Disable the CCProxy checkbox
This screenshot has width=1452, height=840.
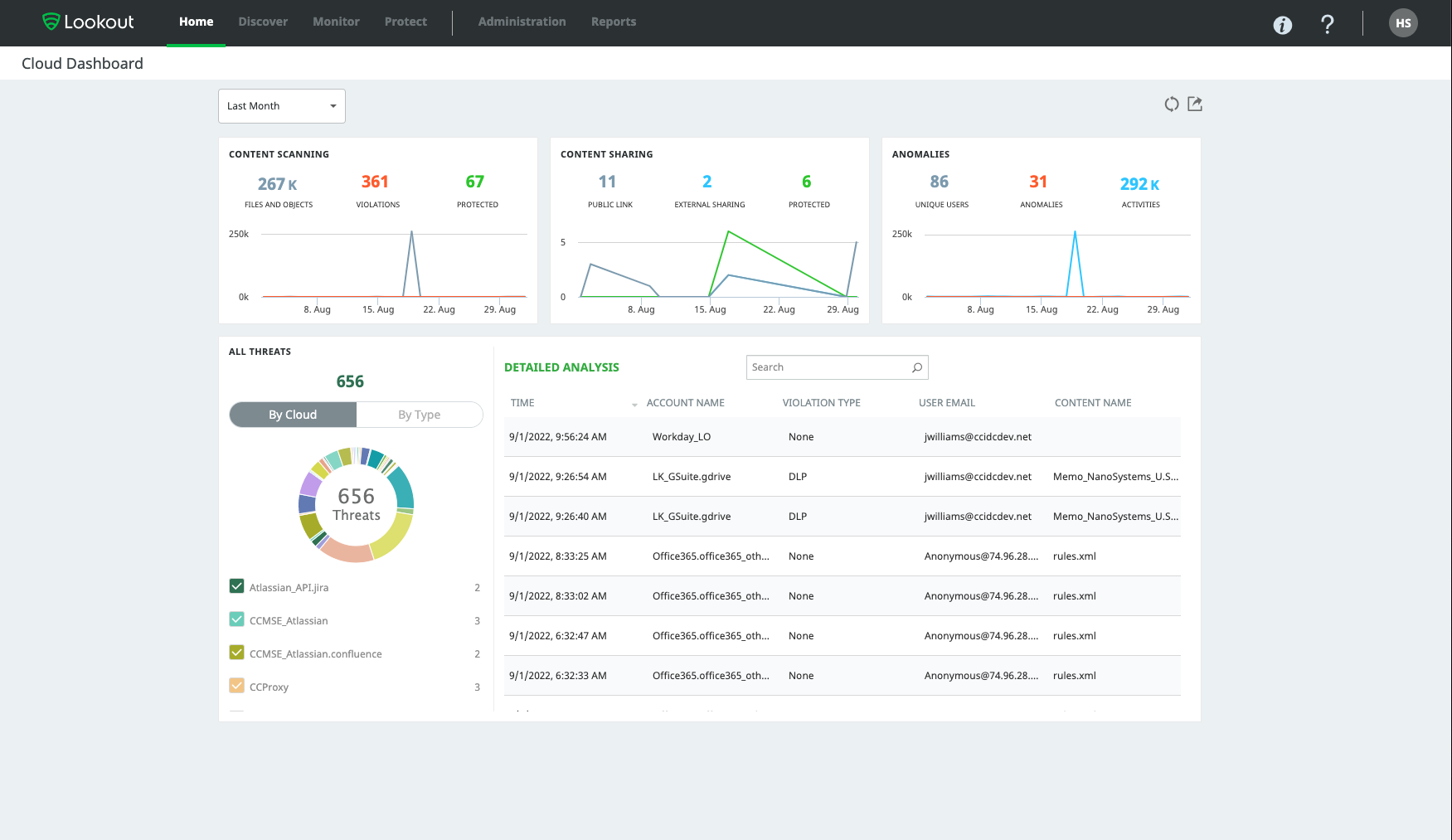(236, 686)
